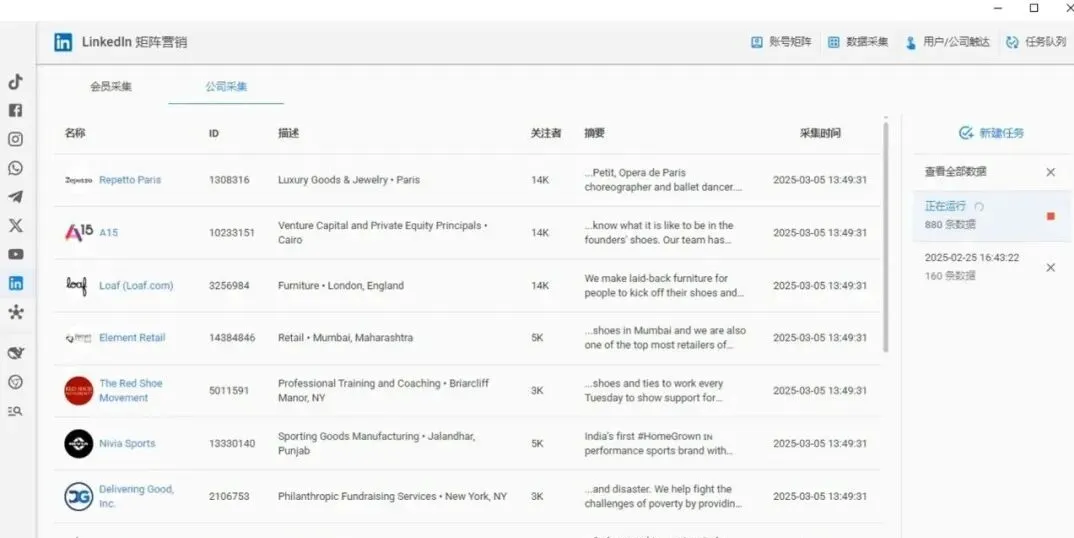Delete the 2025-02-25 16:43:22 task entry
This screenshot has height=538, width=1074.
coord(1051,267)
